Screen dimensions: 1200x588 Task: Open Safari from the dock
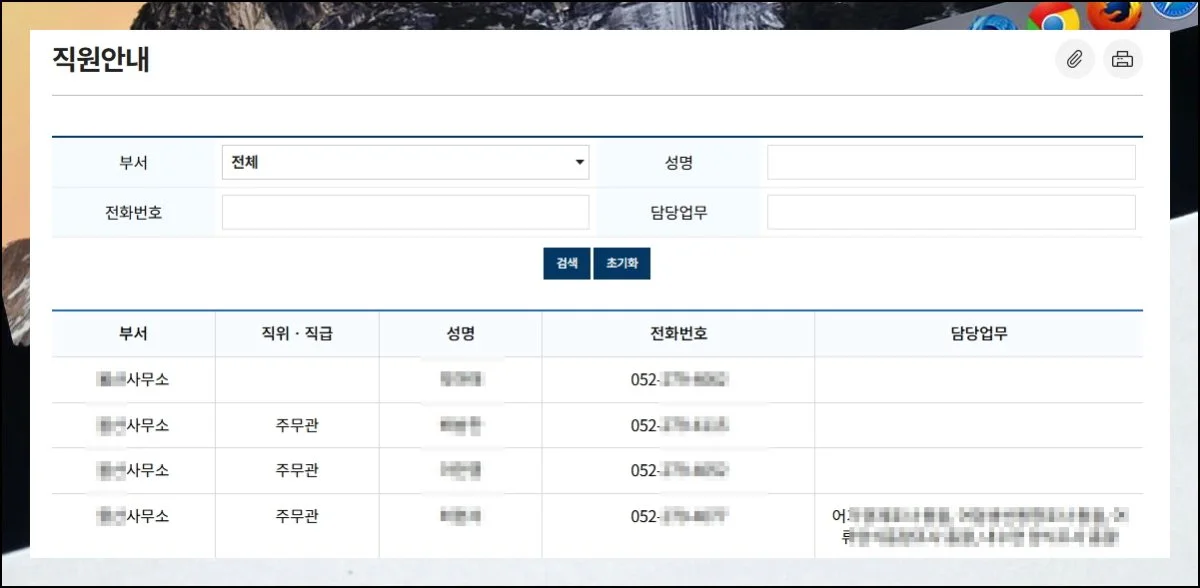tap(1176, 10)
